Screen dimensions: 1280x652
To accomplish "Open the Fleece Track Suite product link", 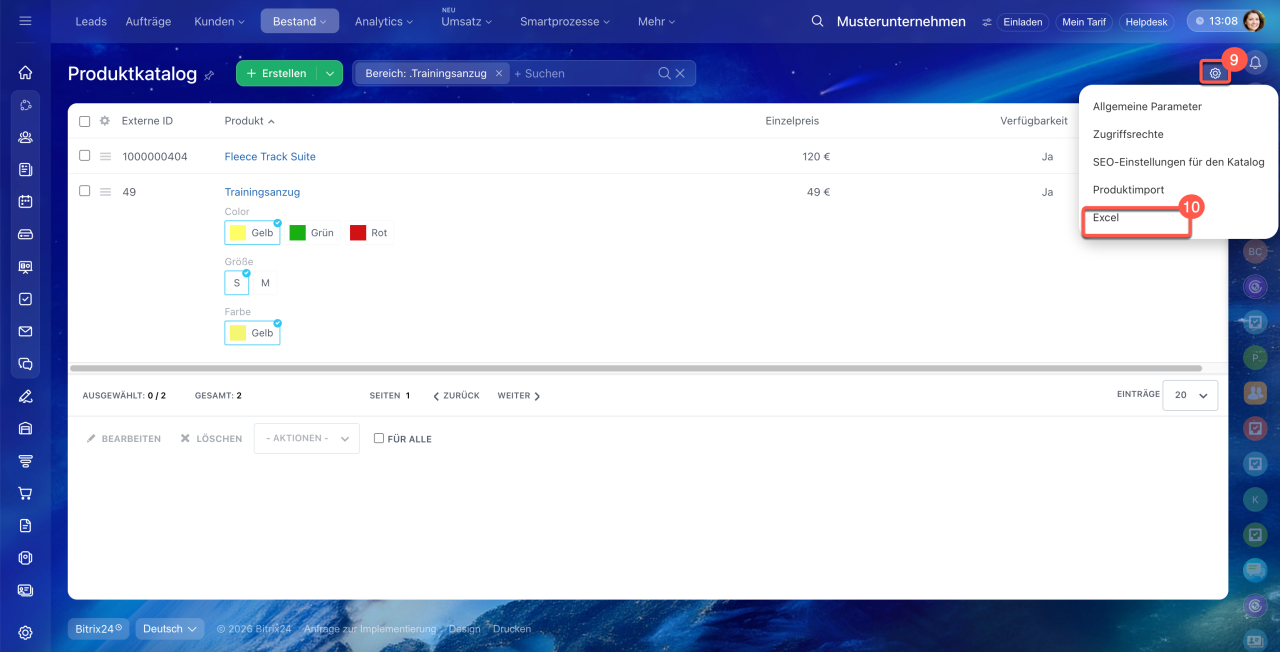I will [x=270, y=157].
